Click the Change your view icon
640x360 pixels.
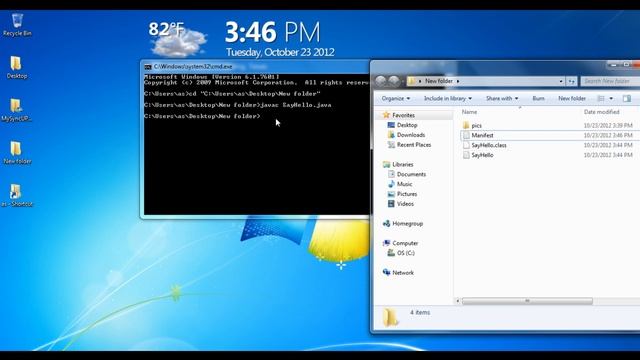coord(601,98)
